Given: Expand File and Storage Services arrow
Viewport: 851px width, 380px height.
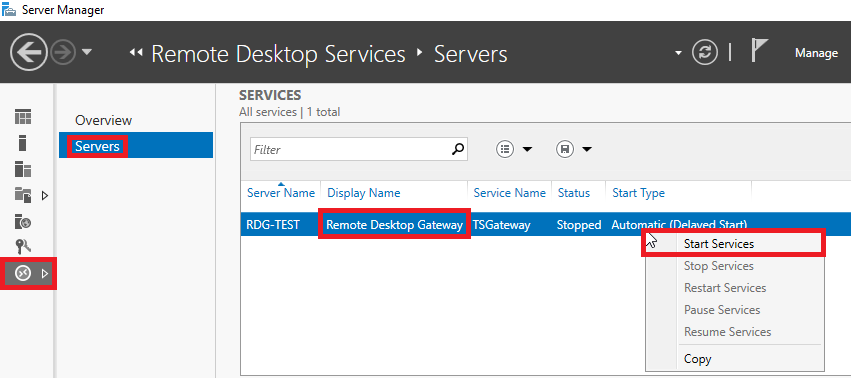Looking at the screenshot, I should [45, 195].
